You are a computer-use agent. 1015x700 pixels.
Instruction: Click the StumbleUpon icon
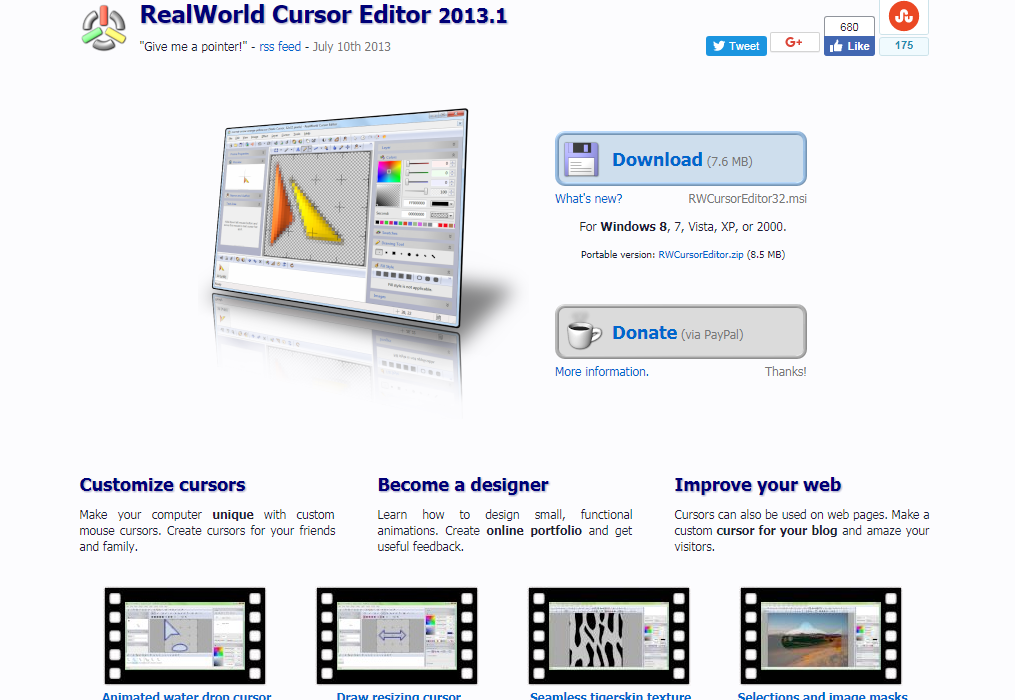pyautogui.click(x=904, y=16)
